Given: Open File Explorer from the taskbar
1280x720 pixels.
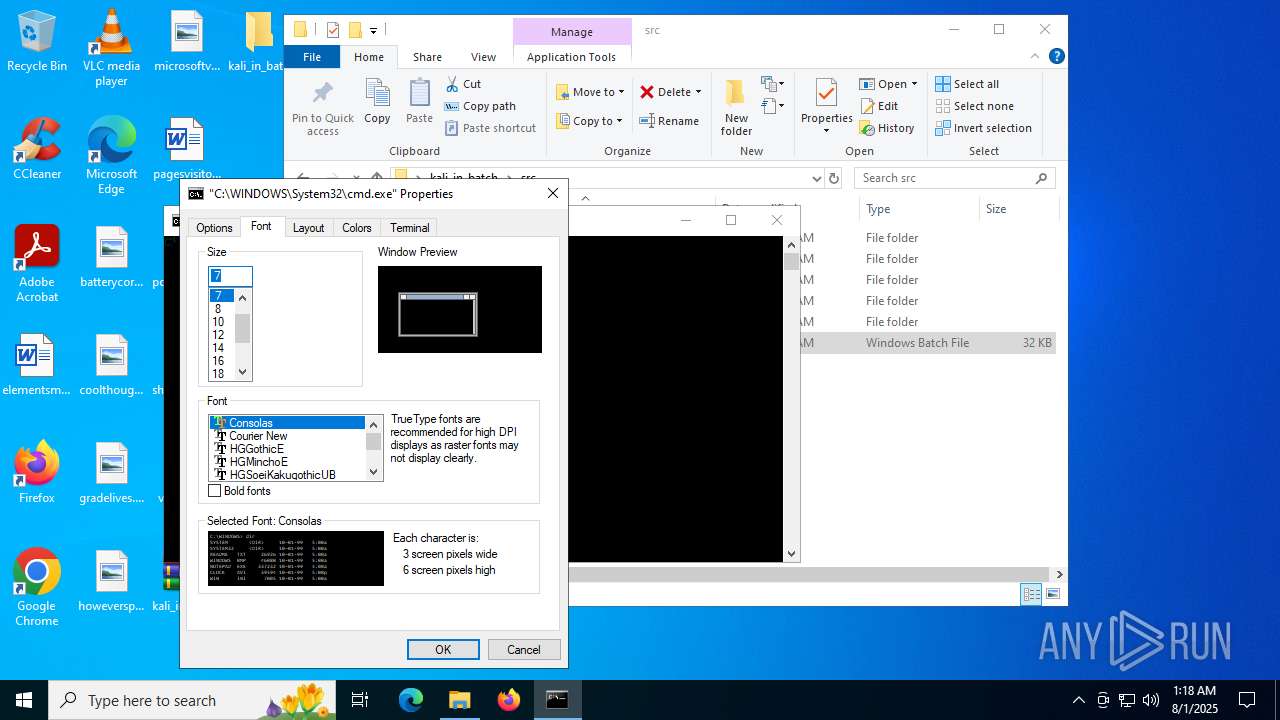Looking at the screenshot, I should click(459, 700).
